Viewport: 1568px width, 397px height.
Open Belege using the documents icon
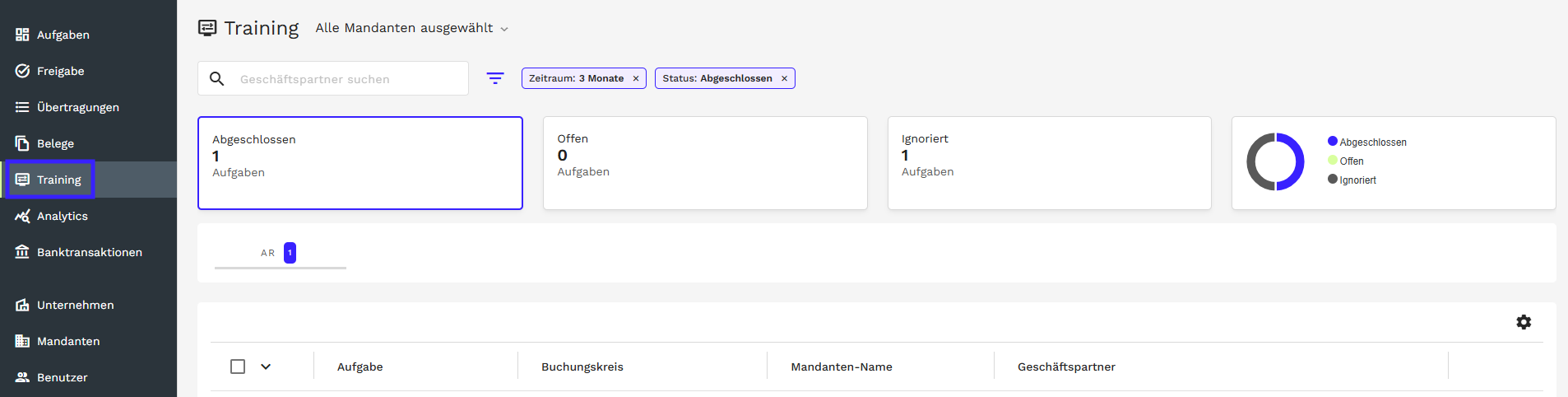click(x=22, y=143)
